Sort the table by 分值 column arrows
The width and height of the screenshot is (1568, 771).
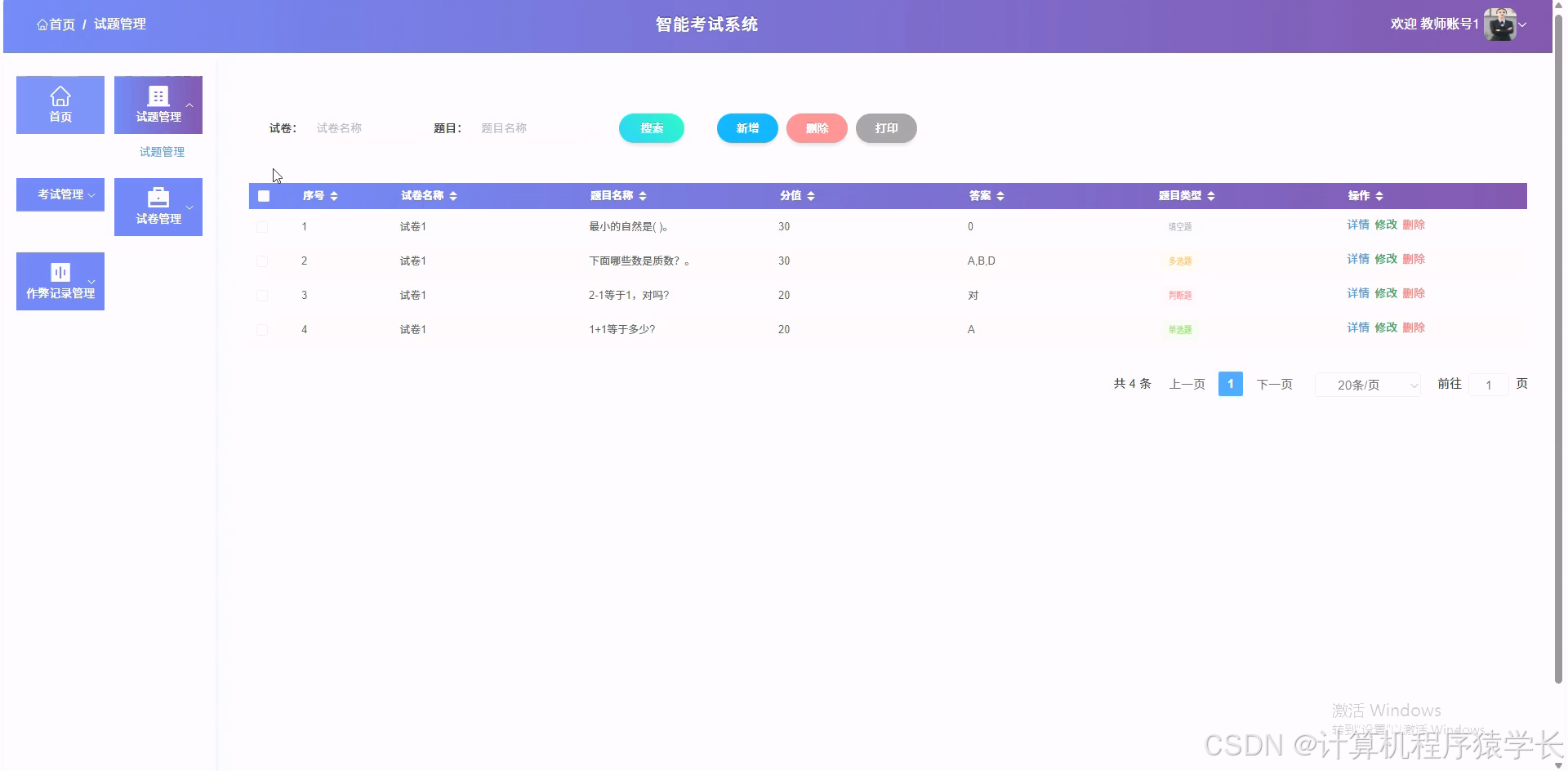tap(810, 196)
